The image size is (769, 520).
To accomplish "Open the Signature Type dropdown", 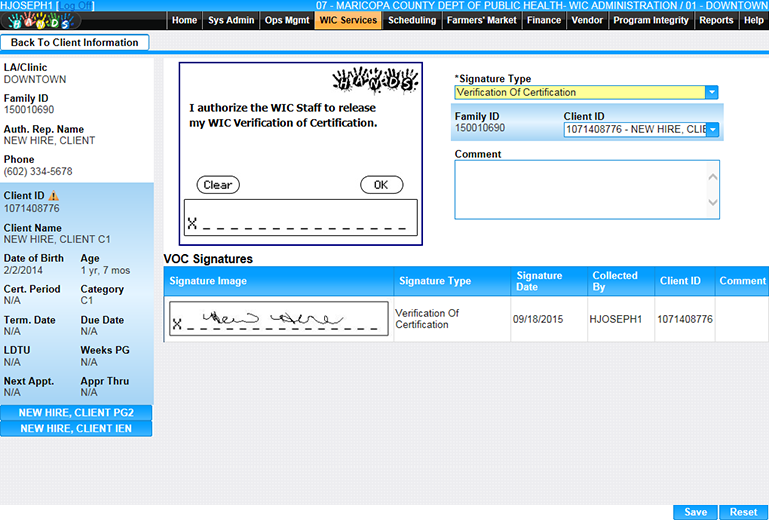I will tap(712, 92).
